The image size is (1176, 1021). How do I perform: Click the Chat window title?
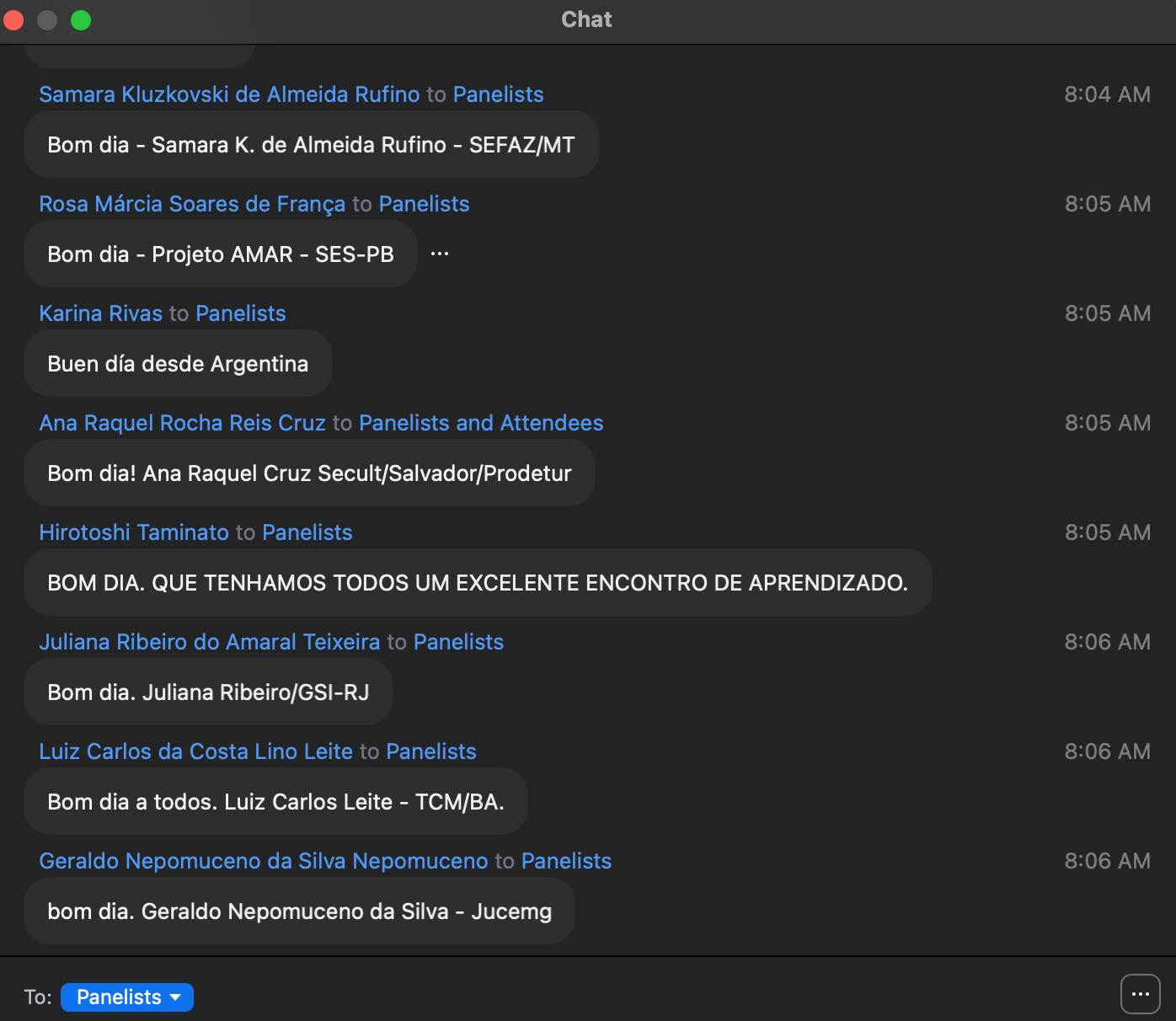tap(587, 19)
